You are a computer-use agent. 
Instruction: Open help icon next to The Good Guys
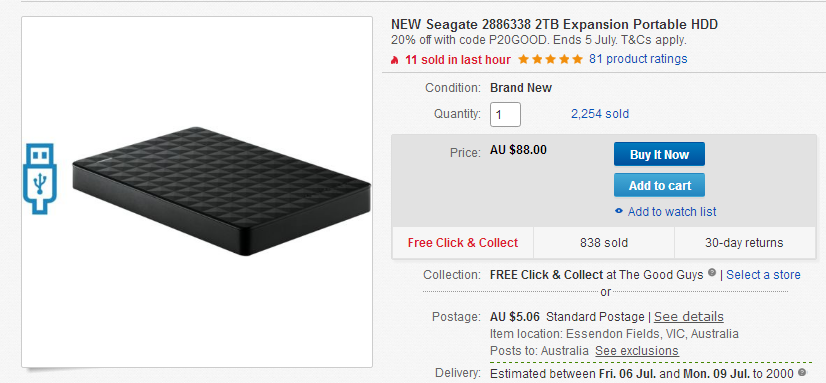[x=712, y=273]
